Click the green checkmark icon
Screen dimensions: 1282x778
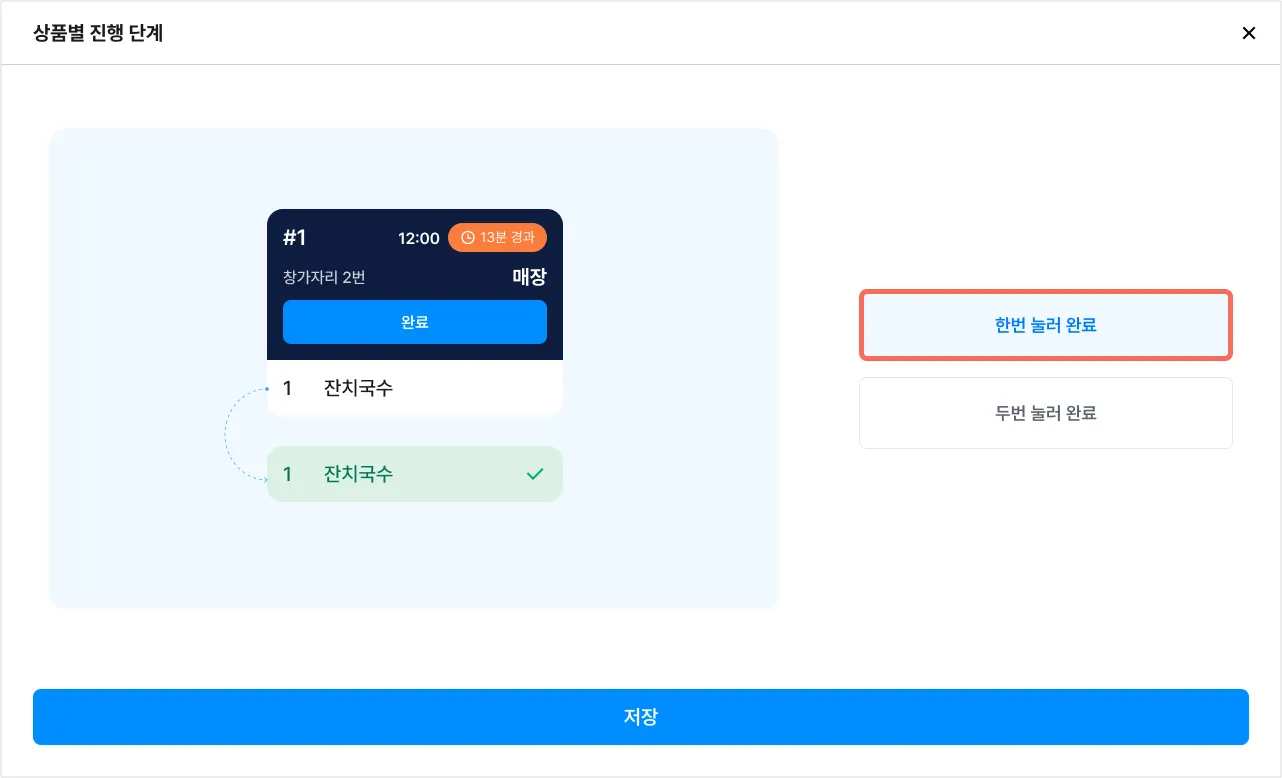(x=535, y=474)
